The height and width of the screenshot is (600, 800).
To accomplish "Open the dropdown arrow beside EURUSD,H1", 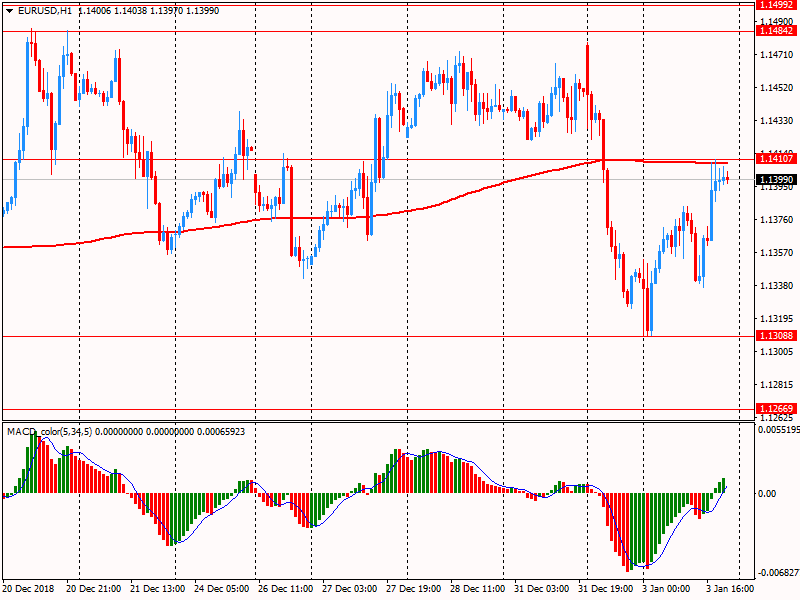I will [x=9, y=9].
